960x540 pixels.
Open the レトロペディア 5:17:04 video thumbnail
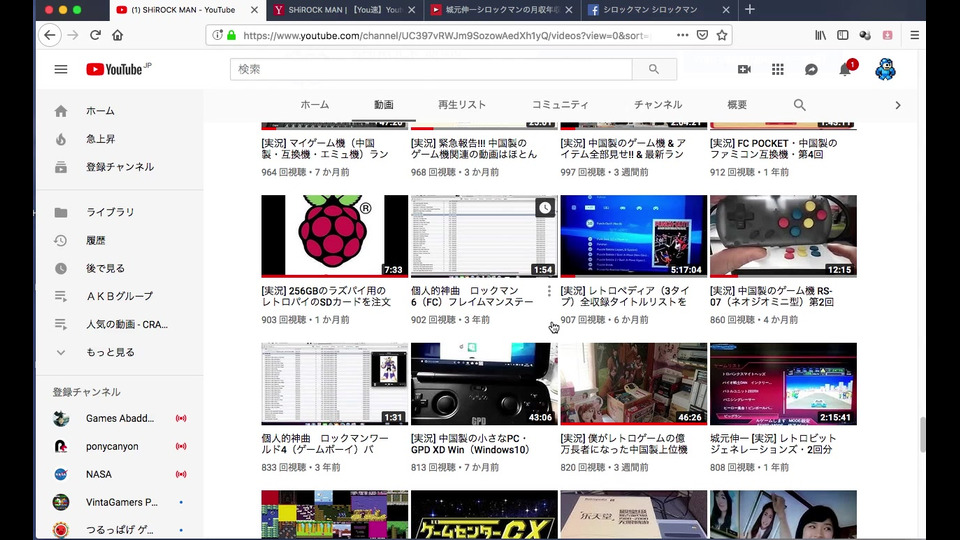tap(634, 236)
